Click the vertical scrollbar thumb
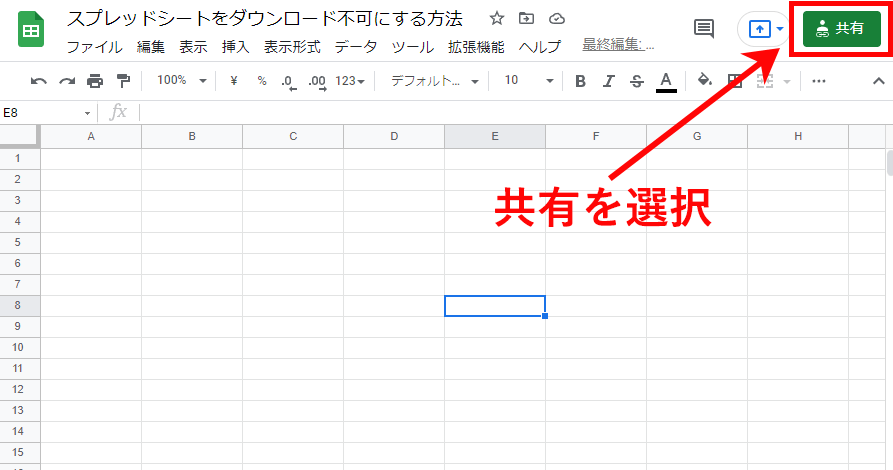The height and width of the screenshot is (470, 893). [x=890, y=163]
